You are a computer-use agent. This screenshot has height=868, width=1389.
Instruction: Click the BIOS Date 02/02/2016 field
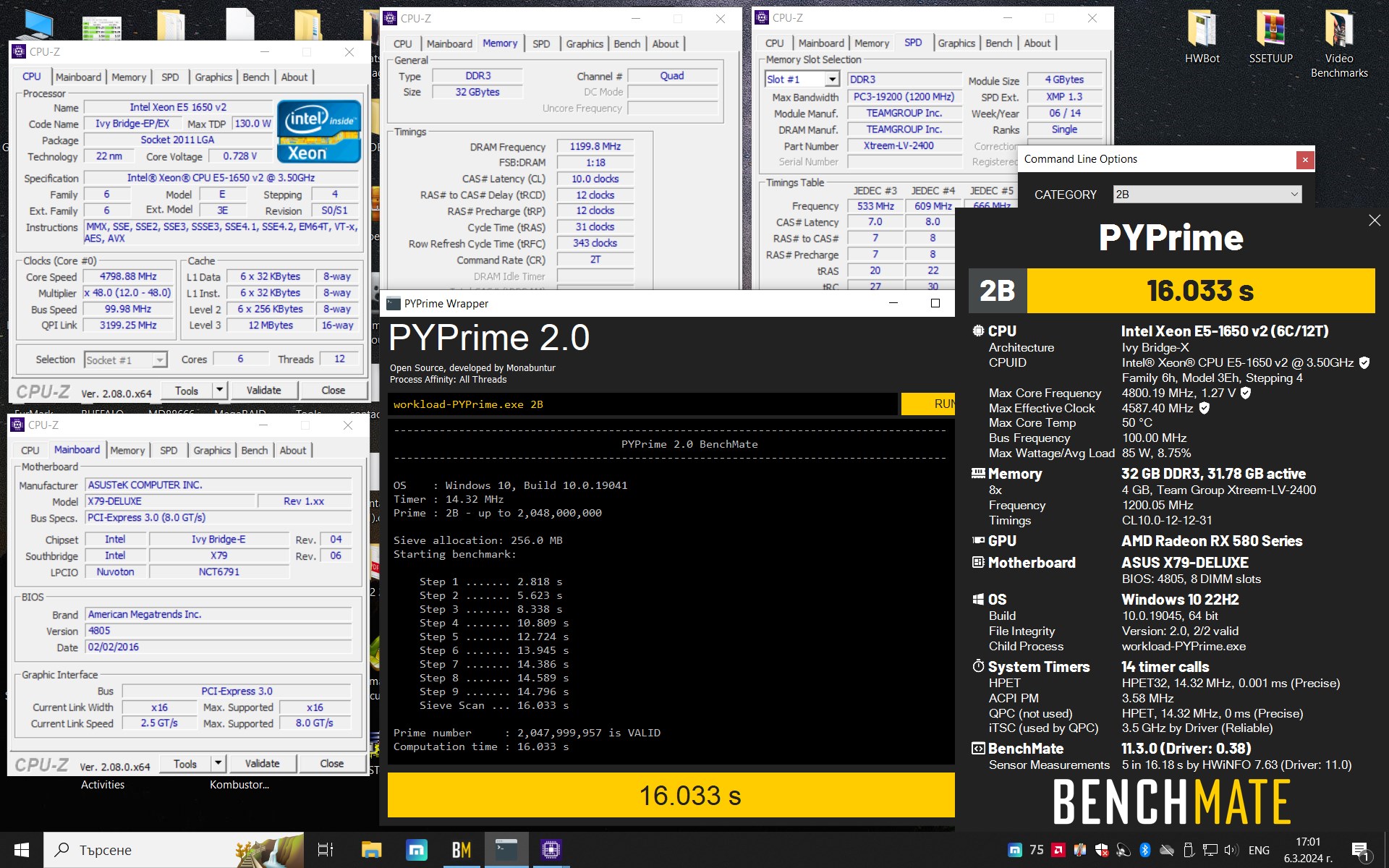tap(218, 647)
